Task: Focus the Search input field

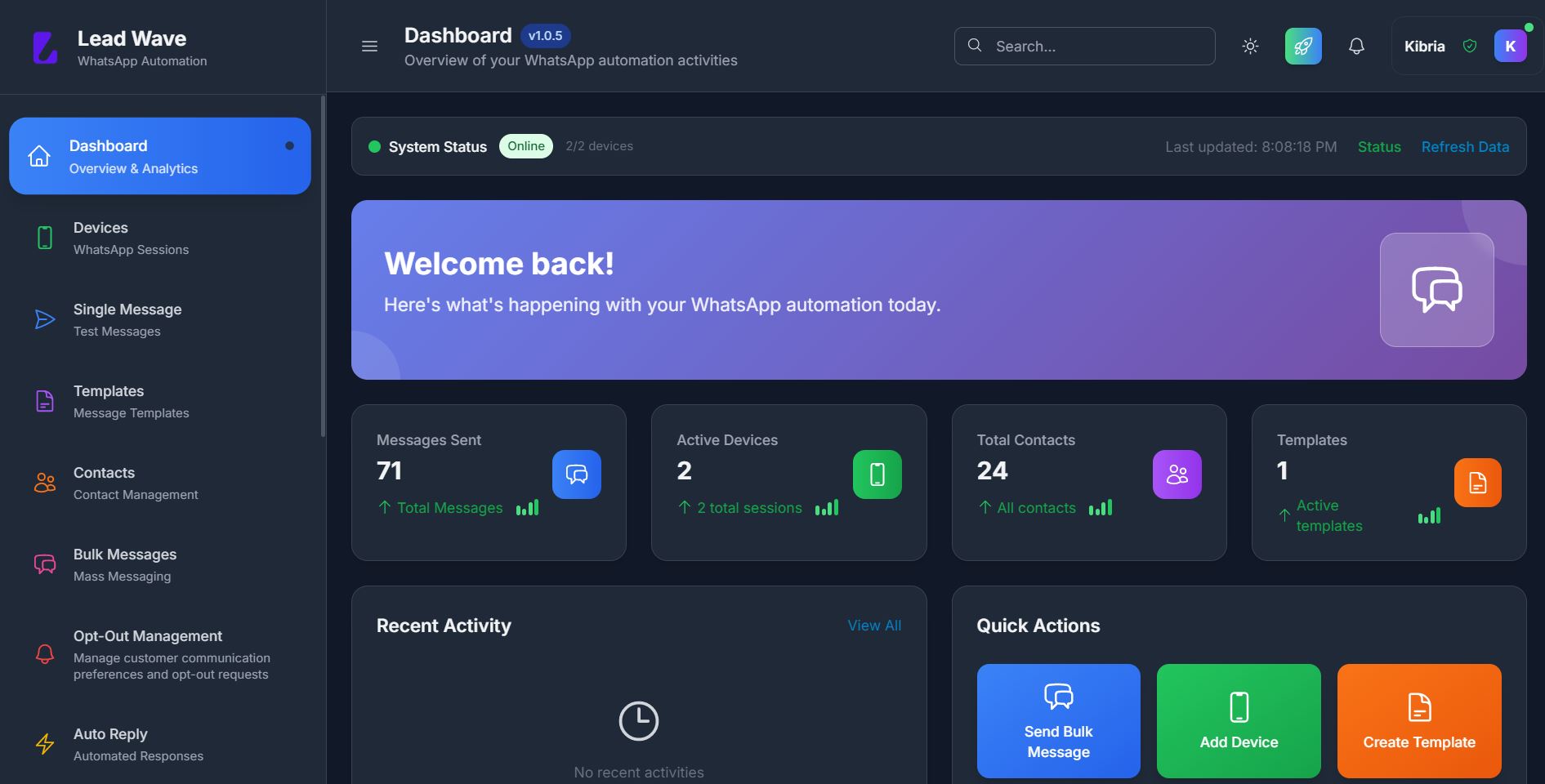Action: click(1095, 47)
